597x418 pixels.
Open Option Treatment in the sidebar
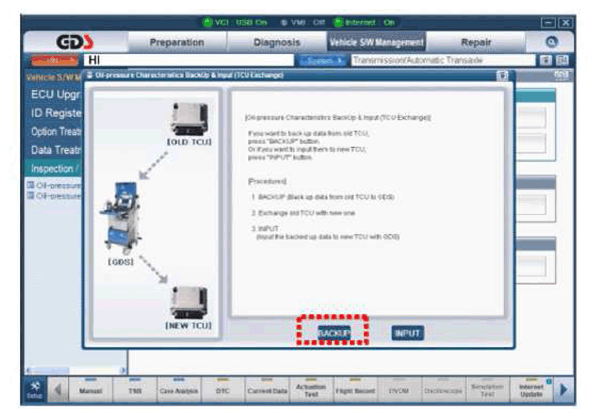[x=56, y=131]
